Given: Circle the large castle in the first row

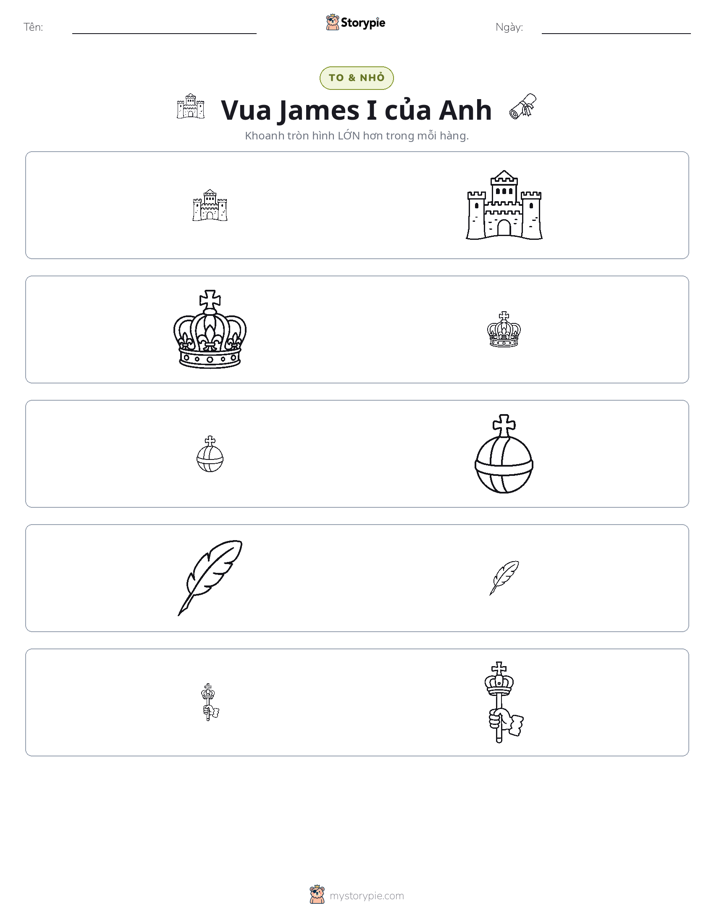Looking at the screenshot, I should tap(504, 205).
